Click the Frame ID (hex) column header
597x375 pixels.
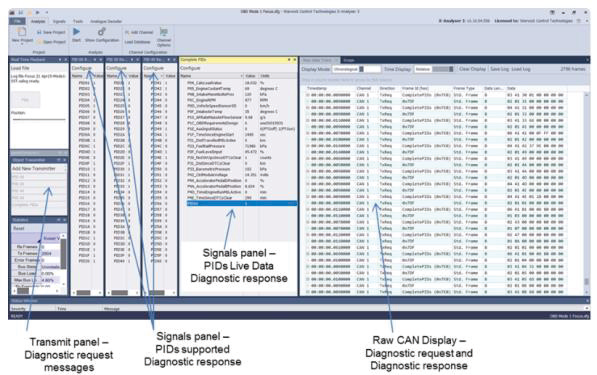415,88
